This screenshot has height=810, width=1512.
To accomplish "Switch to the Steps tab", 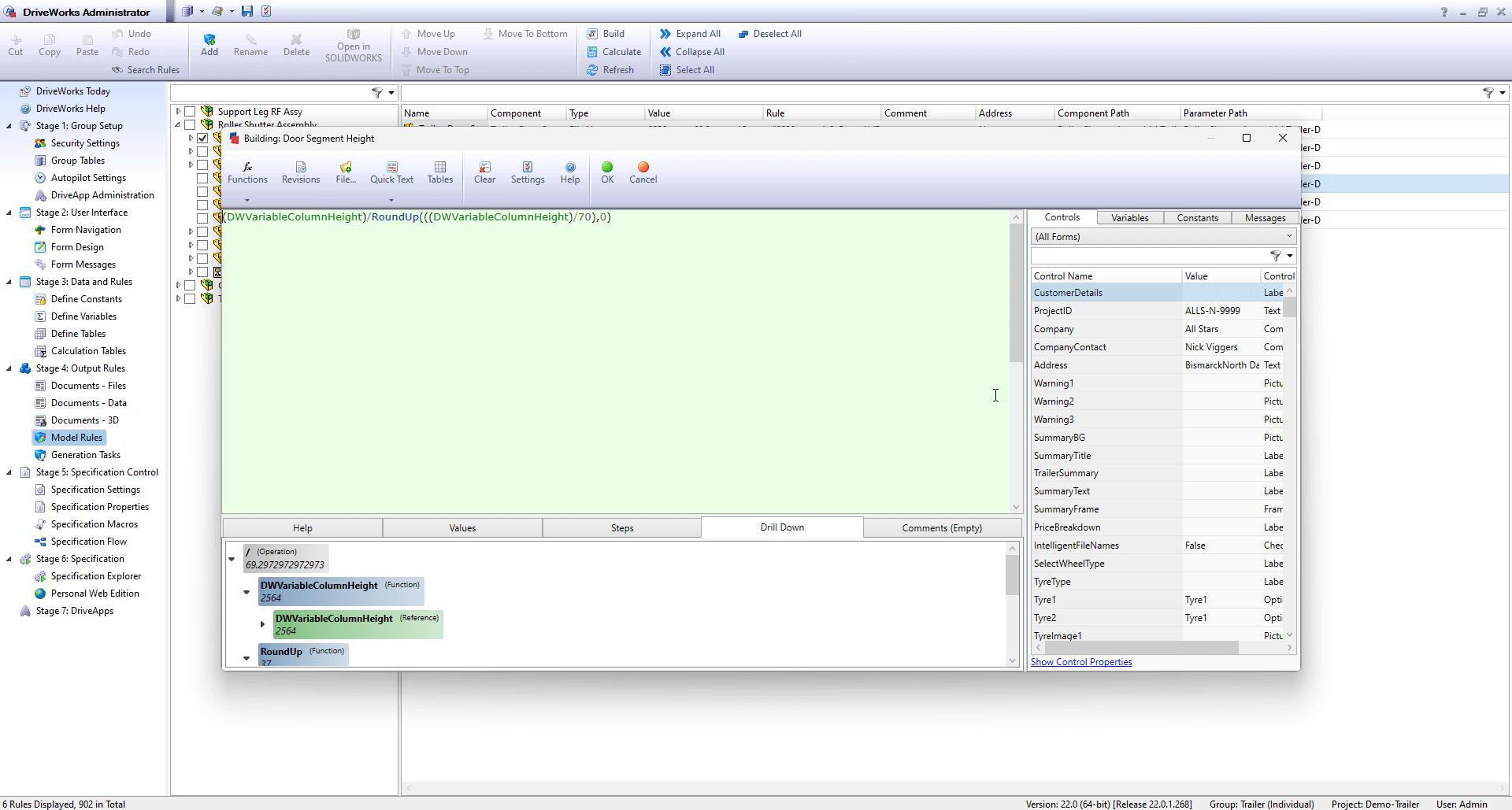I will [621, 528].
